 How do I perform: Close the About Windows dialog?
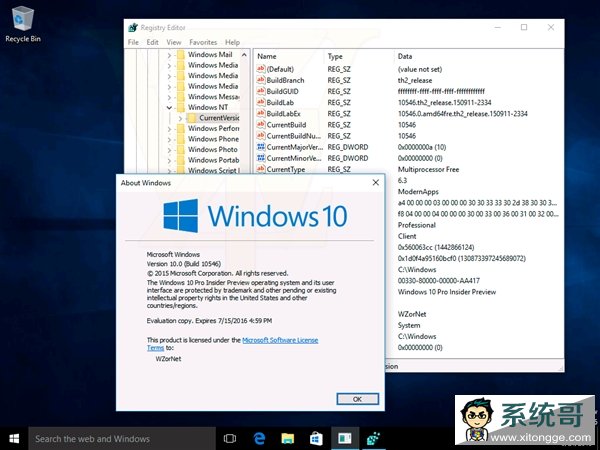tap(376, 183)
